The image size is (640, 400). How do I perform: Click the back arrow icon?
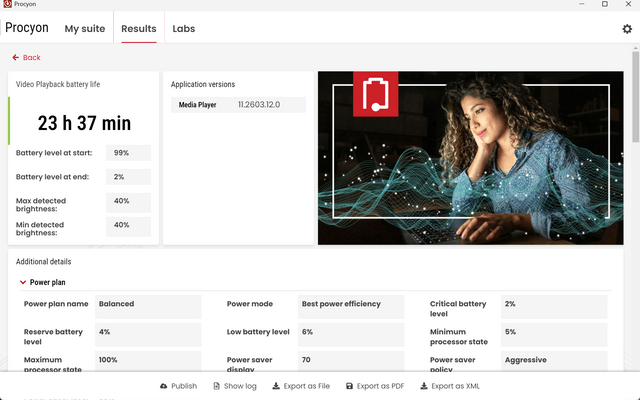click(16, 58)
